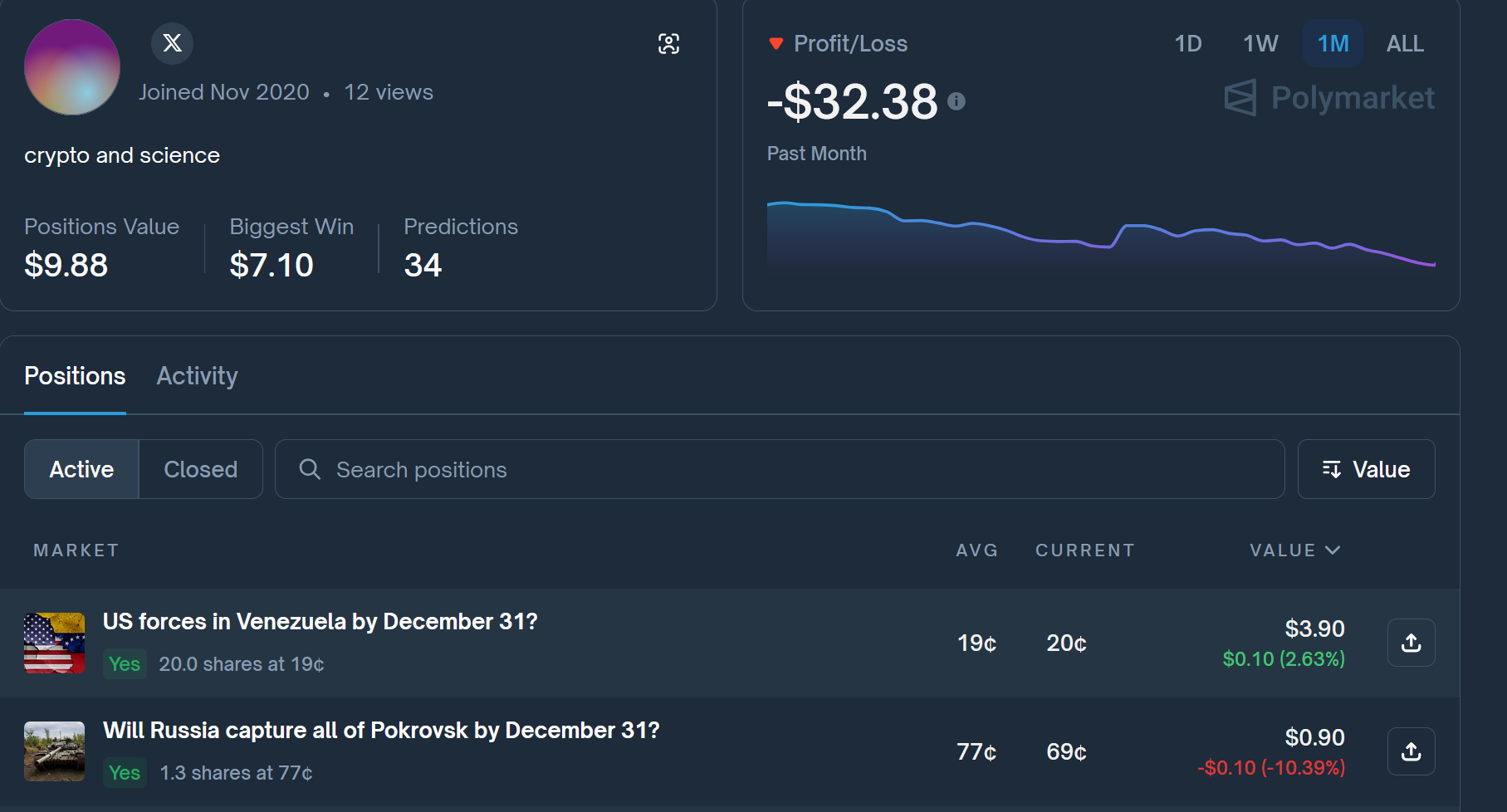Click the $0.10 (2.63%) gain text
Image resolution: width=1507 pixels, height=812 pixels.
click(x=1284, y=658)
